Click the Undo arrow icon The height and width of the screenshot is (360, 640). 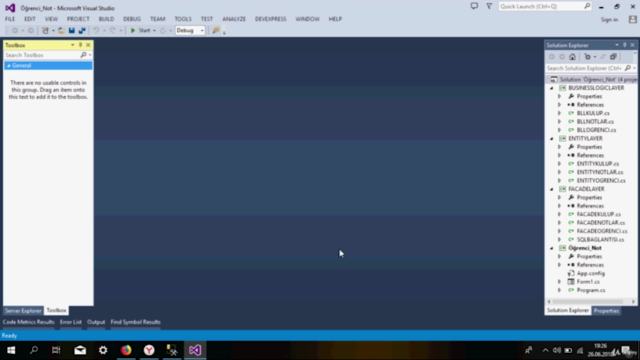96,31
